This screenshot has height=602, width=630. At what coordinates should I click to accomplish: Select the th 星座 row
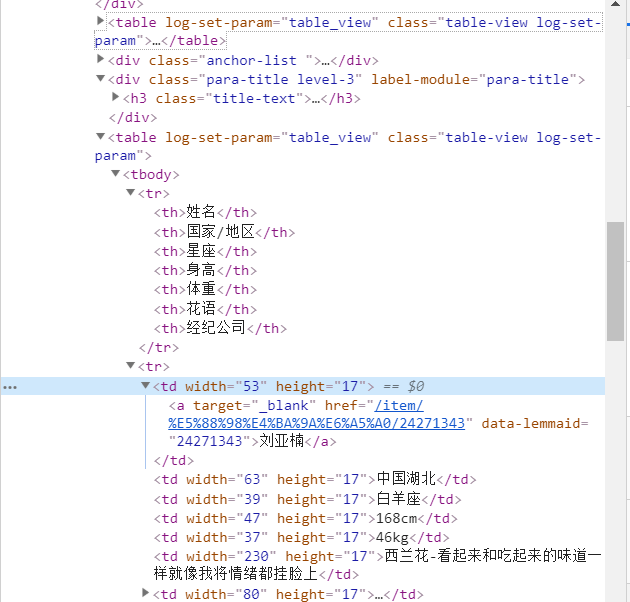click(205, 251)
